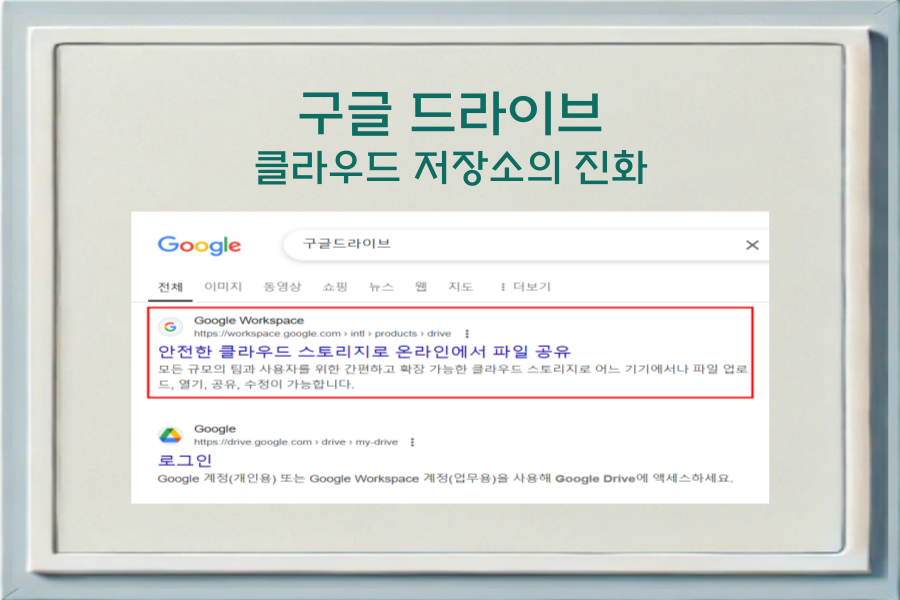Switch to the 웹 tab
Screen dimensions: 900x600
[421, 286]
